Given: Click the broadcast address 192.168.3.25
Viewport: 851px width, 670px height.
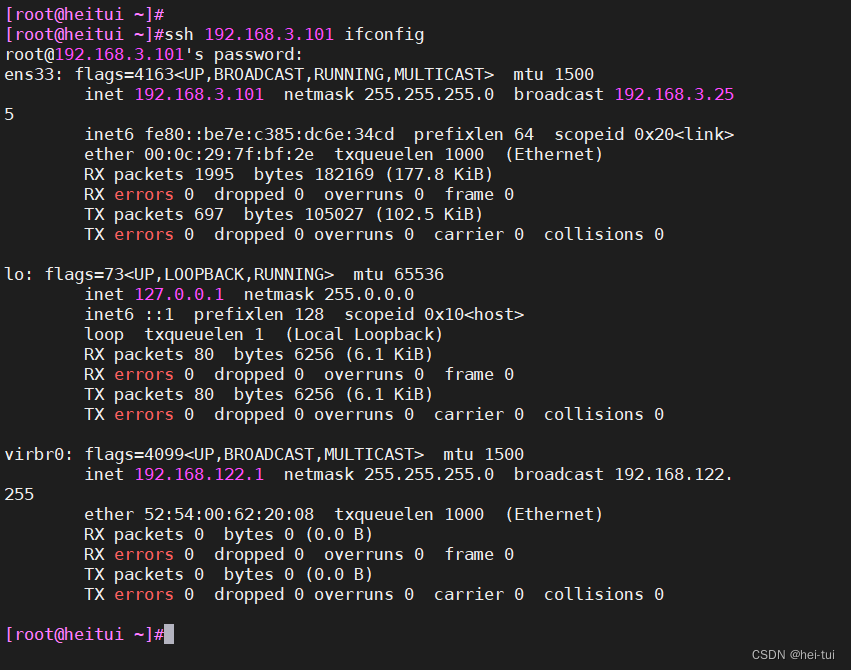Looking at the screenshot, I should [674, 94].
